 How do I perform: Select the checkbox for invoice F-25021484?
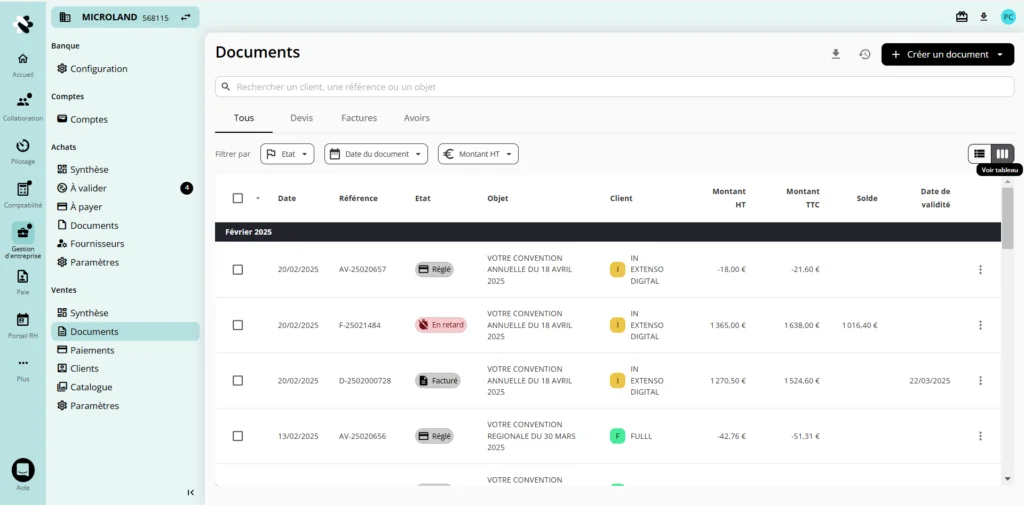[237, 325]
